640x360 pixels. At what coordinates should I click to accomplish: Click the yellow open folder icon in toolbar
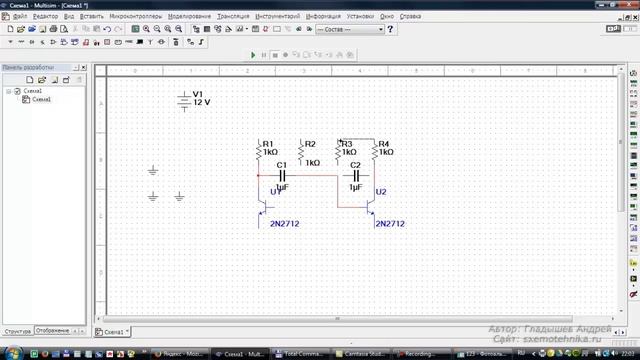[21, 29]
